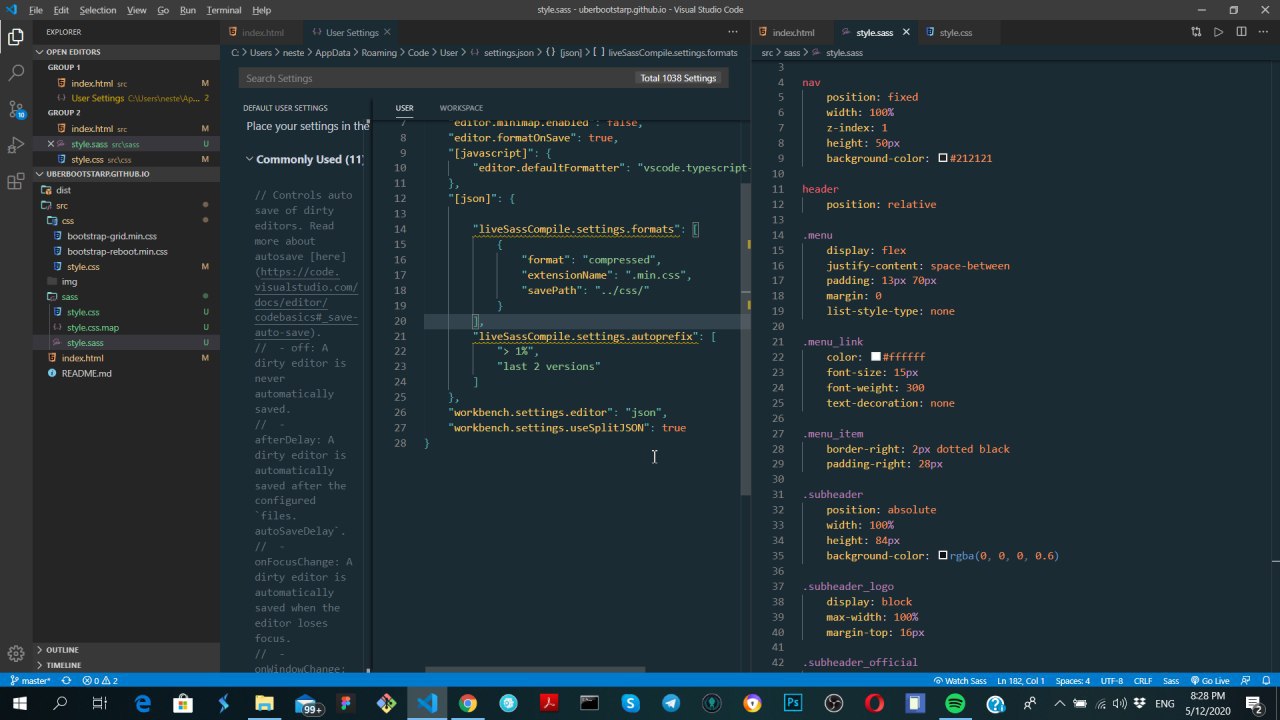1280x720 pixels.
Task: Split the editor to the right
Action: (1241, 32)
